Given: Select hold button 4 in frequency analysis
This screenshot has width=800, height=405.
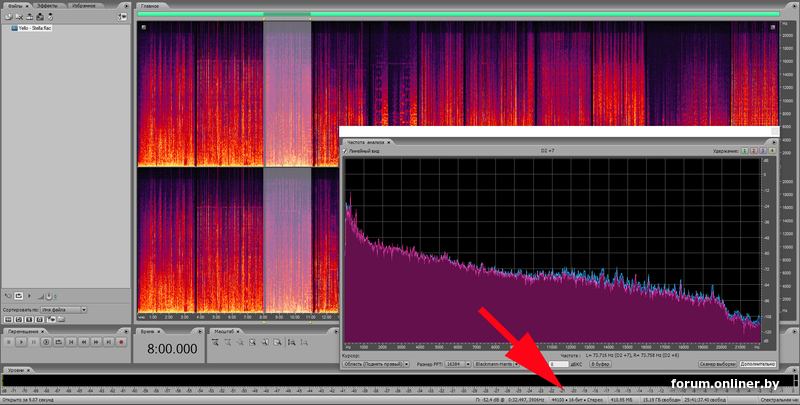Looking at the screenshot, I should (x=773, y=151).
